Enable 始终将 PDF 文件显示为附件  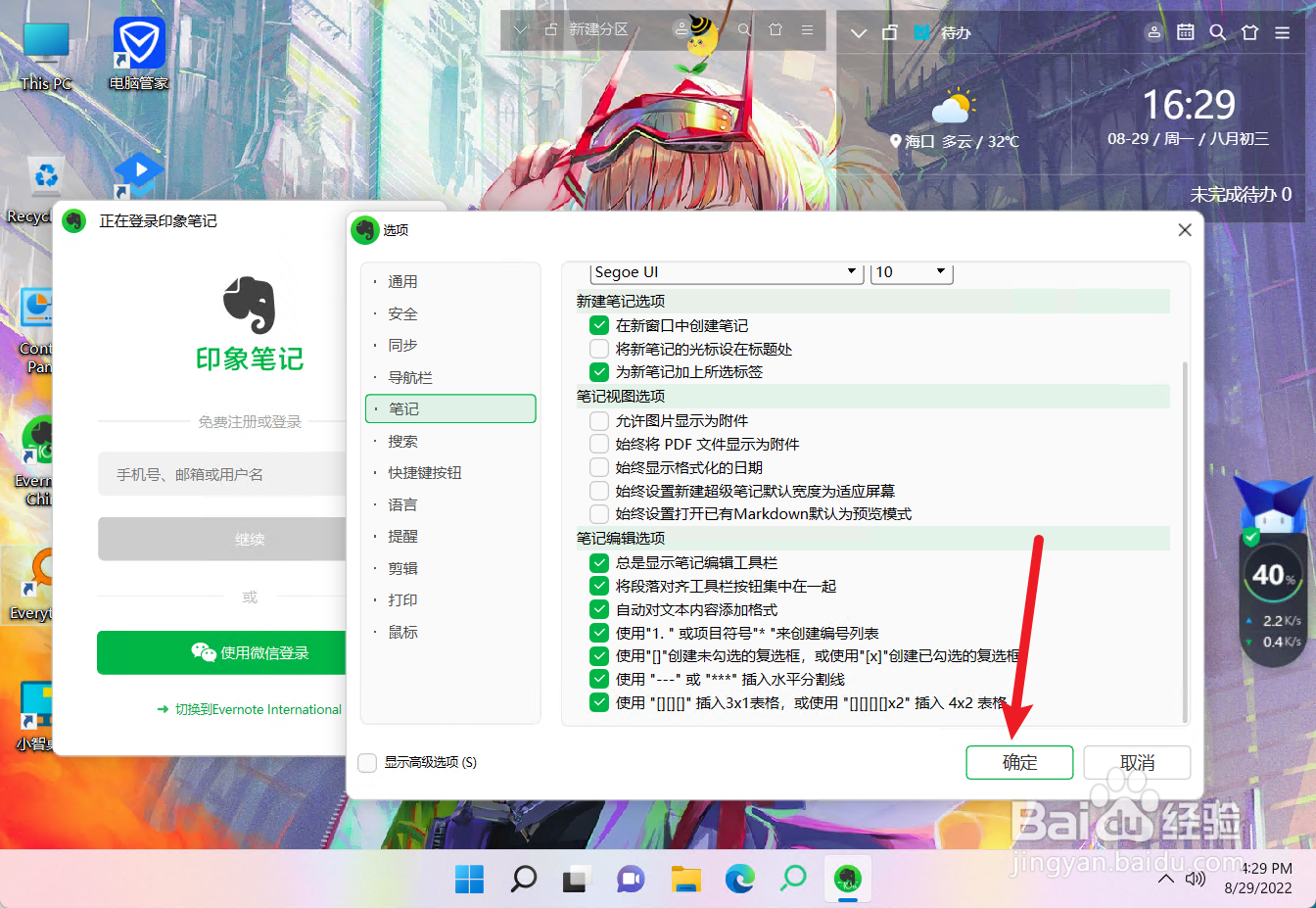599,444
